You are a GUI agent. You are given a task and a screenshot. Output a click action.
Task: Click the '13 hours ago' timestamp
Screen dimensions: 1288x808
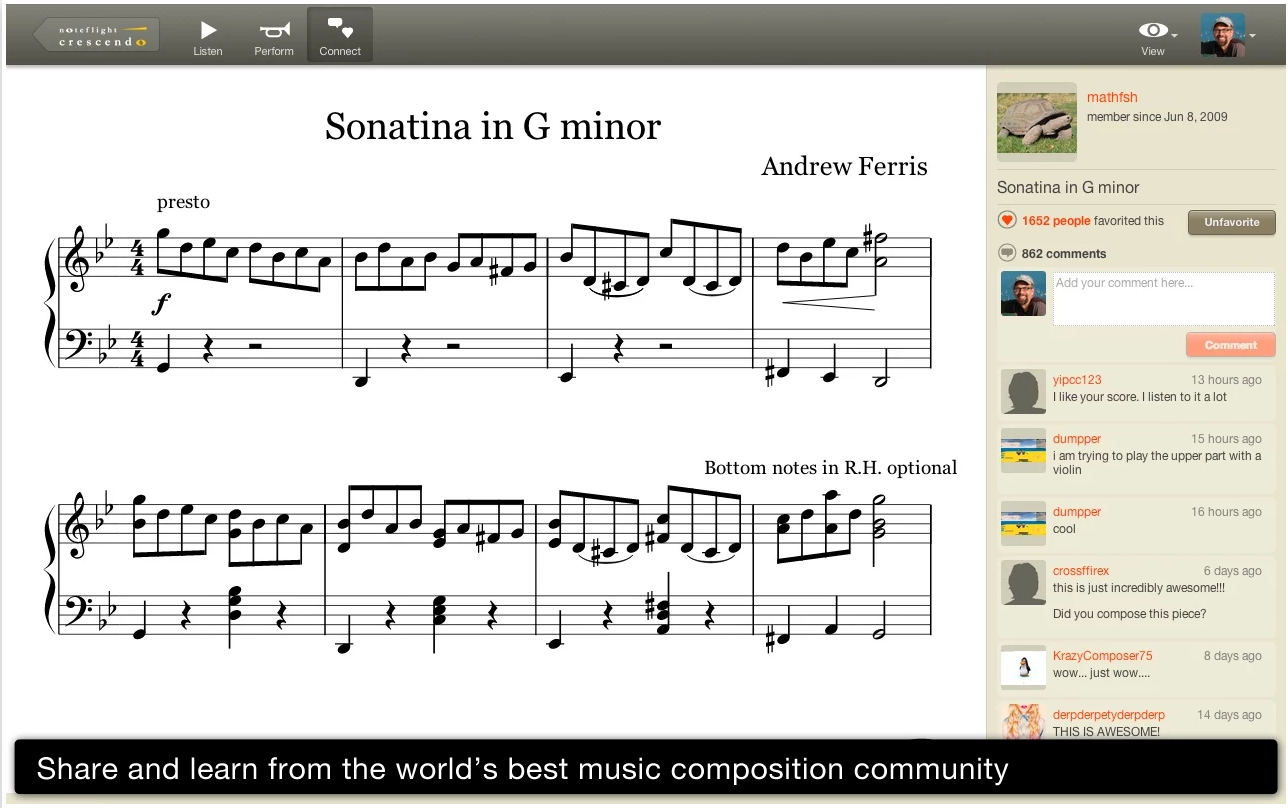click(1226, 380)
